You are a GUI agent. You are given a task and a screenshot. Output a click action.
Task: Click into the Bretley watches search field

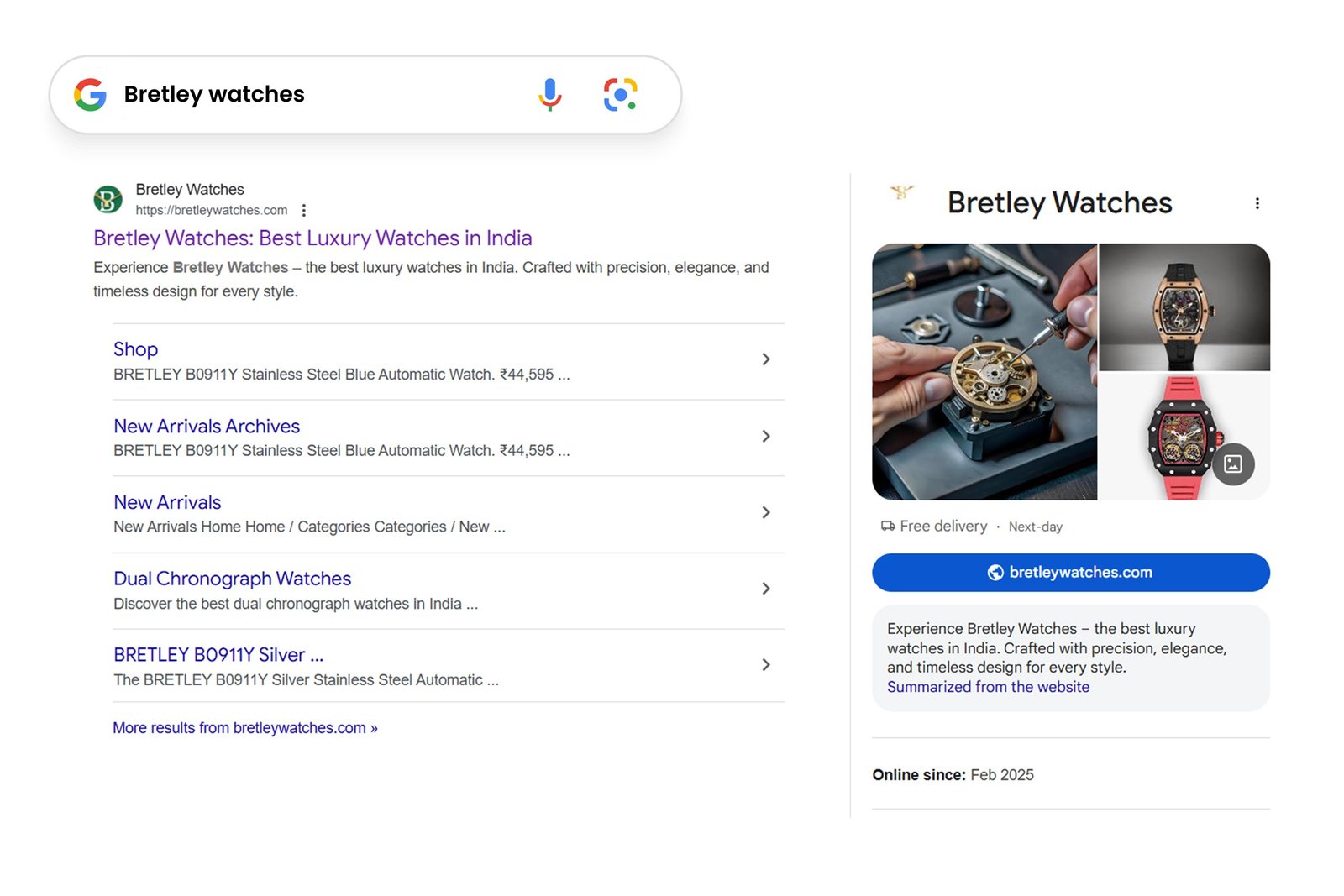tap(319, 95)
